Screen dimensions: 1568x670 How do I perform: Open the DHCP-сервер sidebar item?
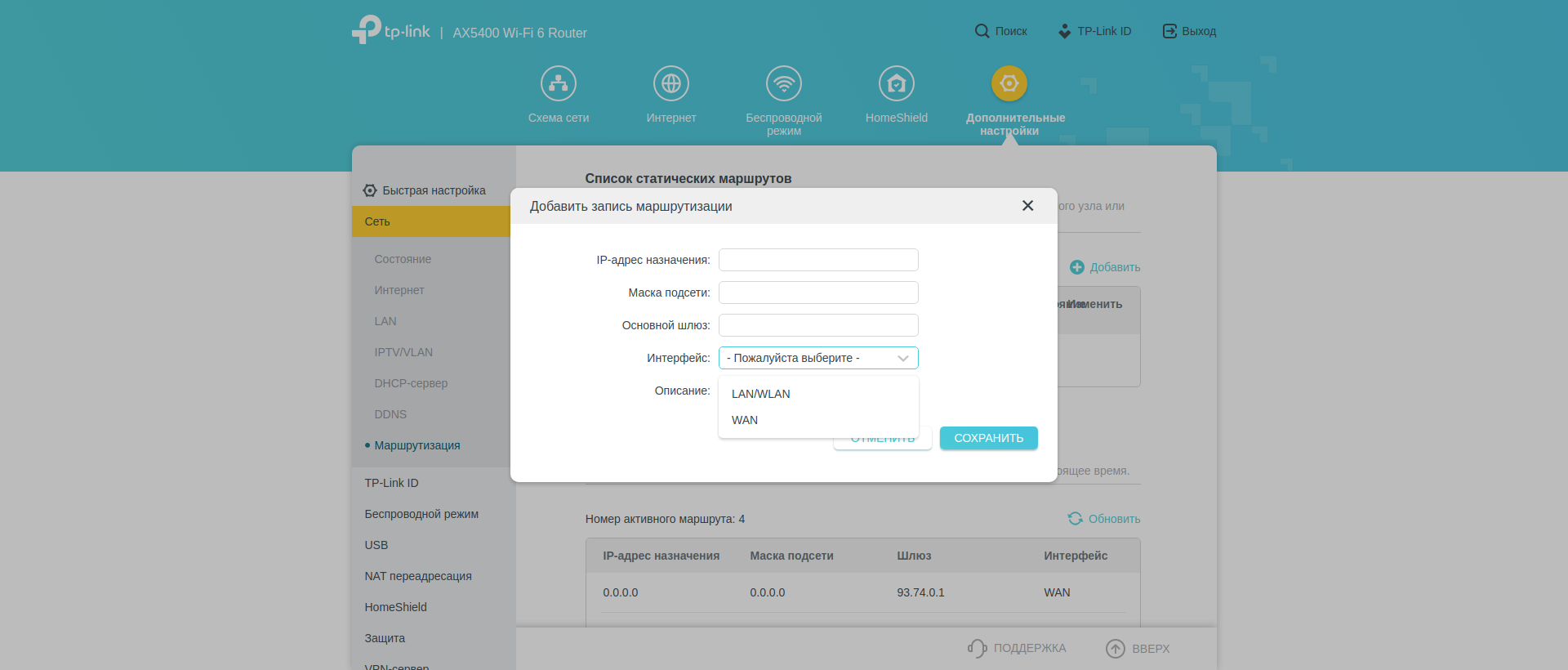[x=411, y=383]
